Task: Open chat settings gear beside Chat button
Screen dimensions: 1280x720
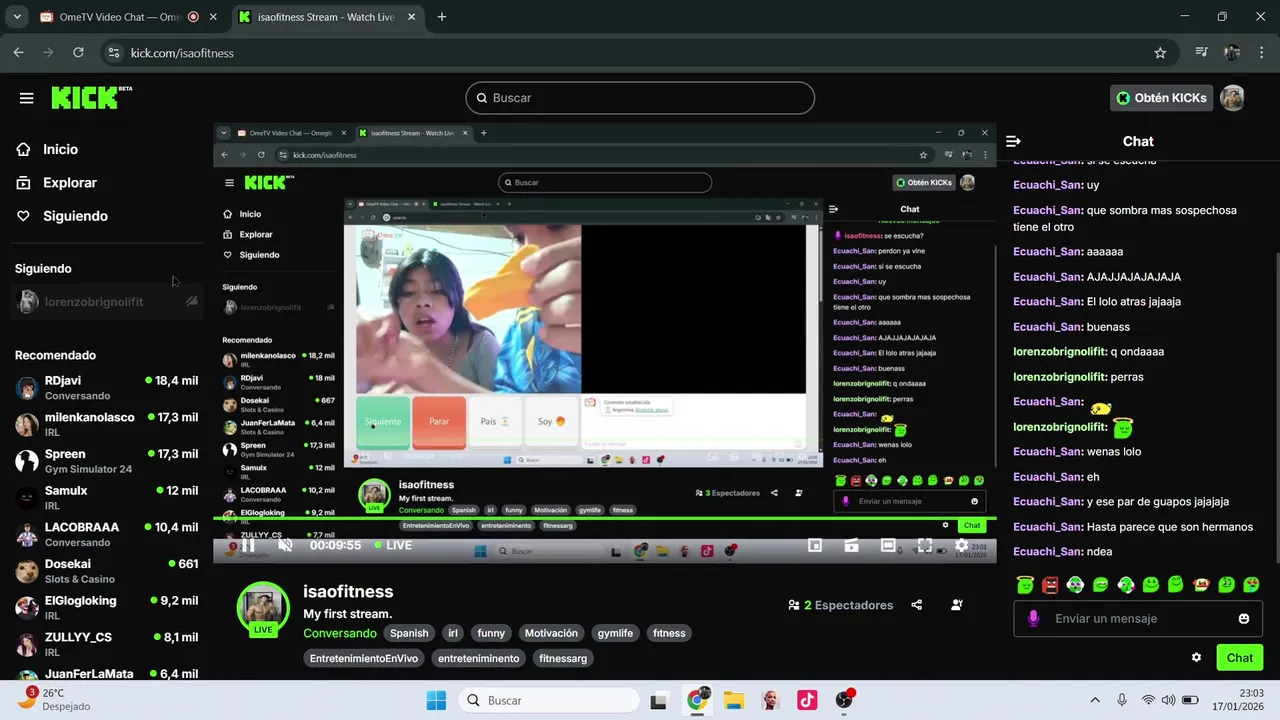Action: (x=1196, y=658)
